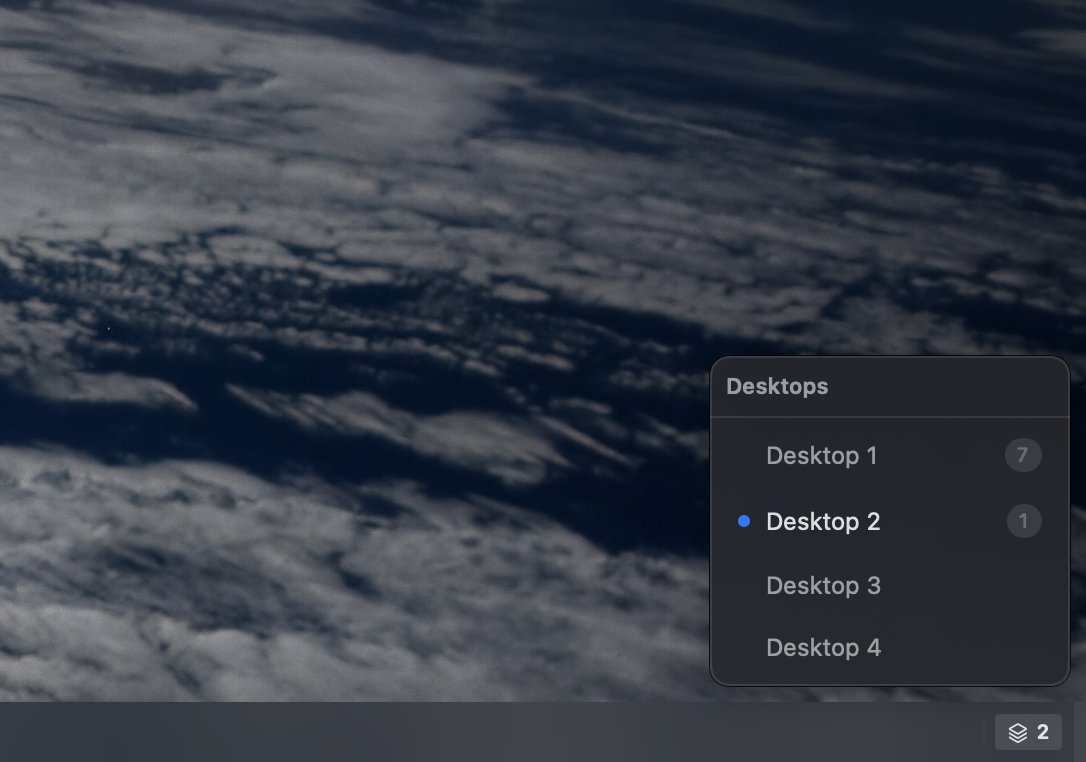Toggle the desktop overview from the bottom-right button

point(1028,731)
